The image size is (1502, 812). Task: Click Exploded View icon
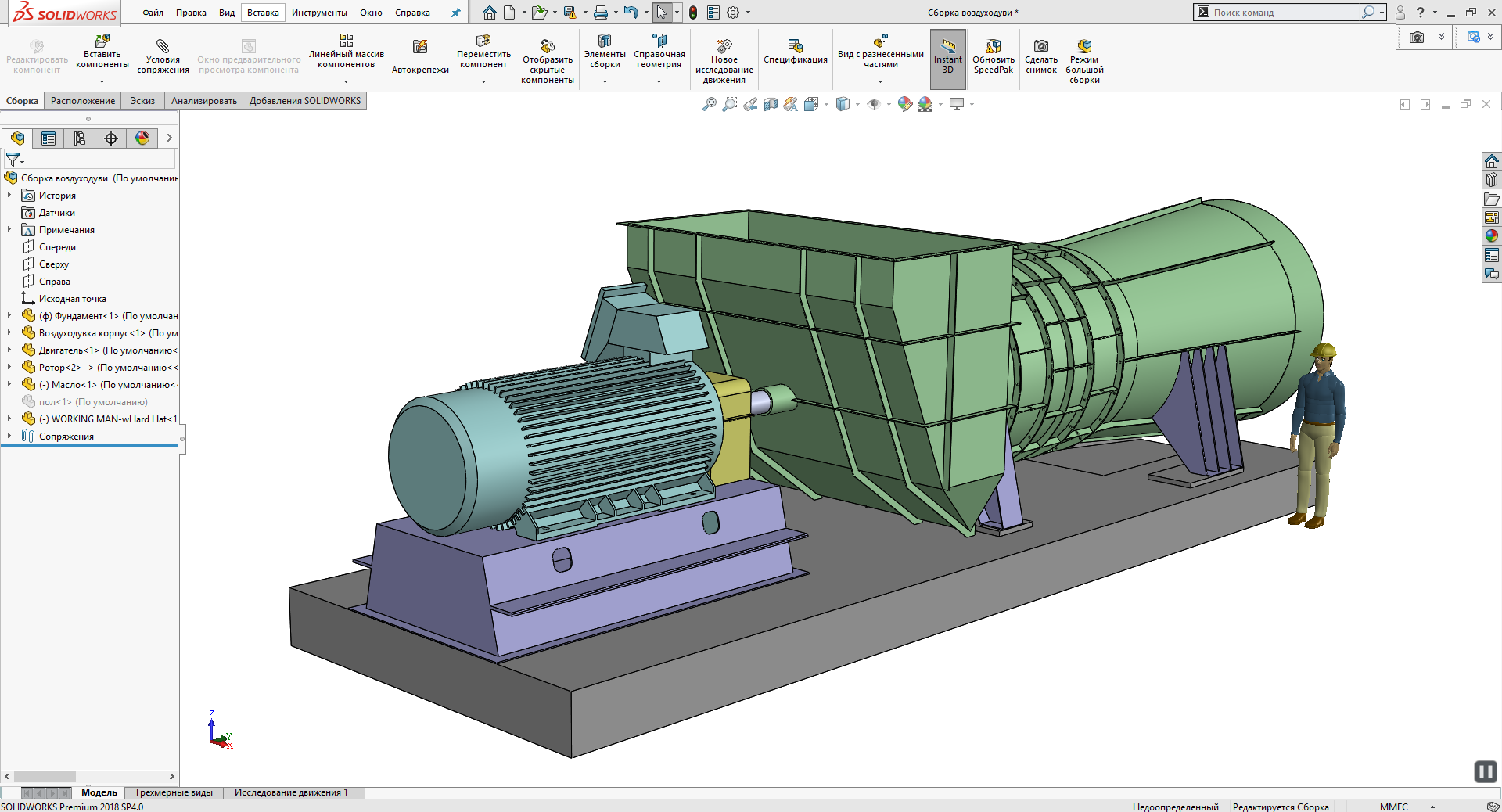(x=880, y=41)
